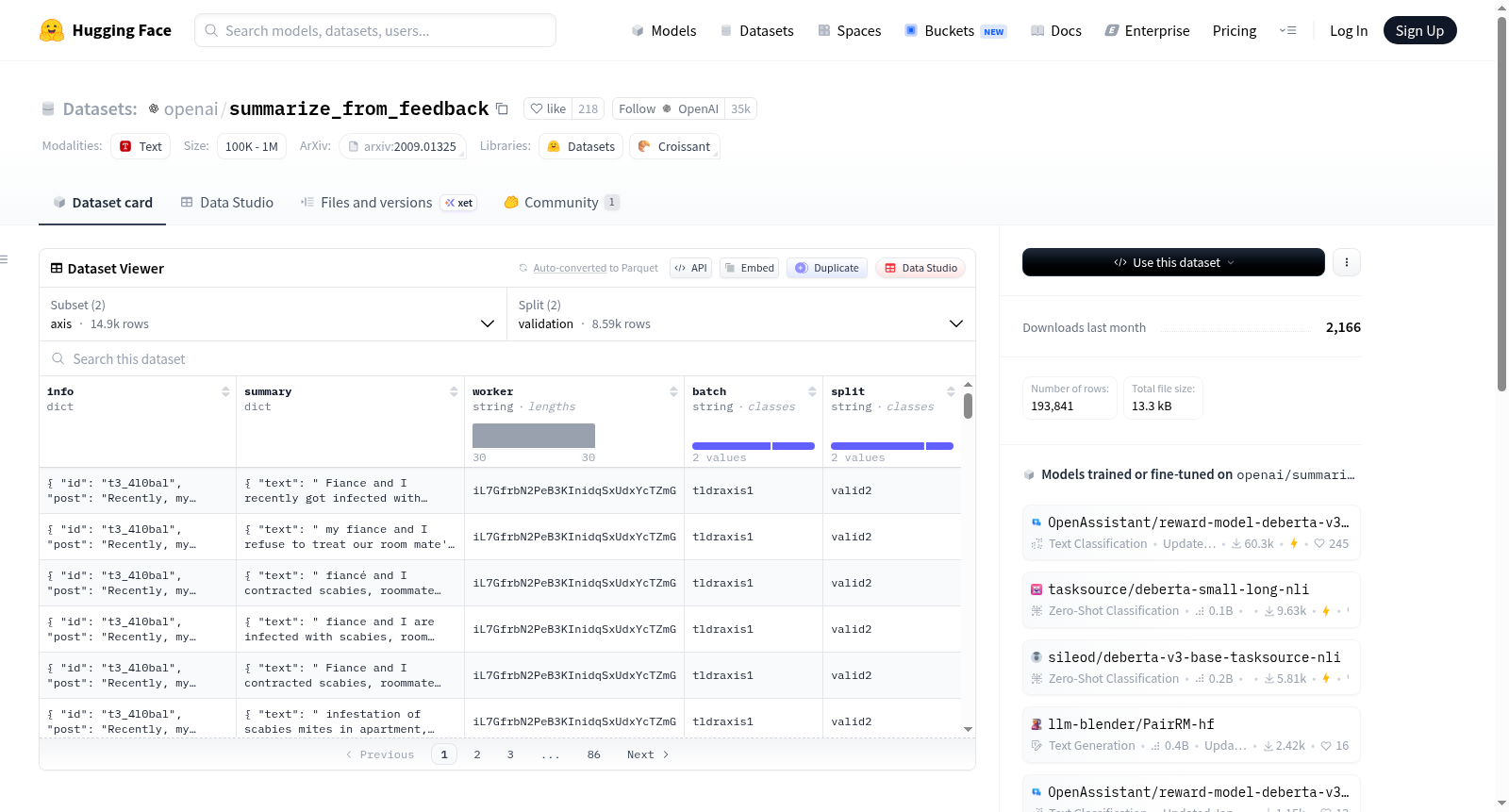Screen dimensions: 1509x812
Task: Click the Croissant library tag
Action: [x=674, y=146]
